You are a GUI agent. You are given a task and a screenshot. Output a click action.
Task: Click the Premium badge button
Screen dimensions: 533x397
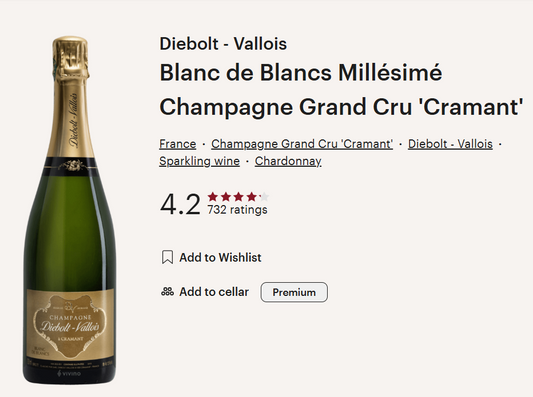294,292
